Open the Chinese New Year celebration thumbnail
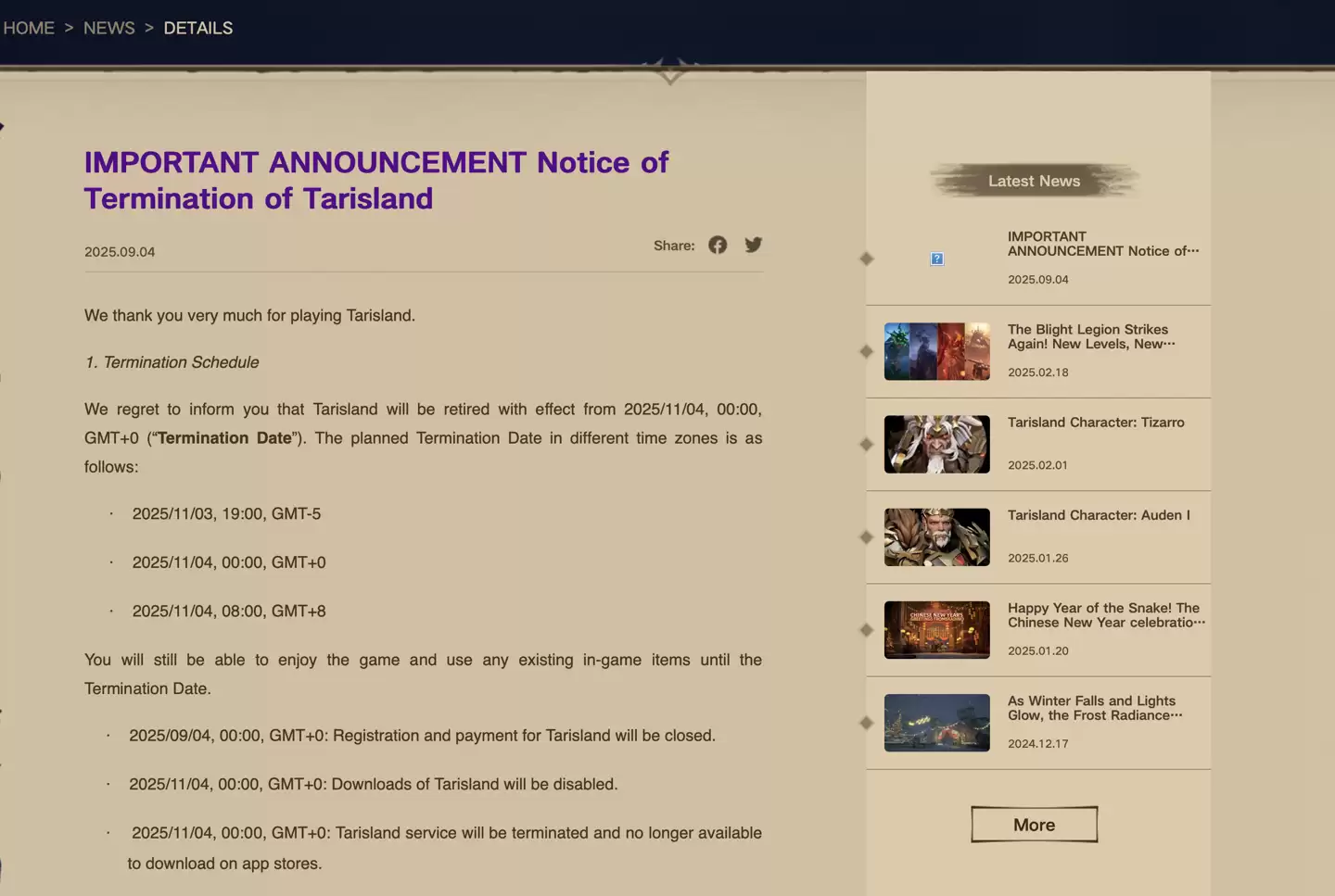1335x896 pixels. [x=936, y=630]
